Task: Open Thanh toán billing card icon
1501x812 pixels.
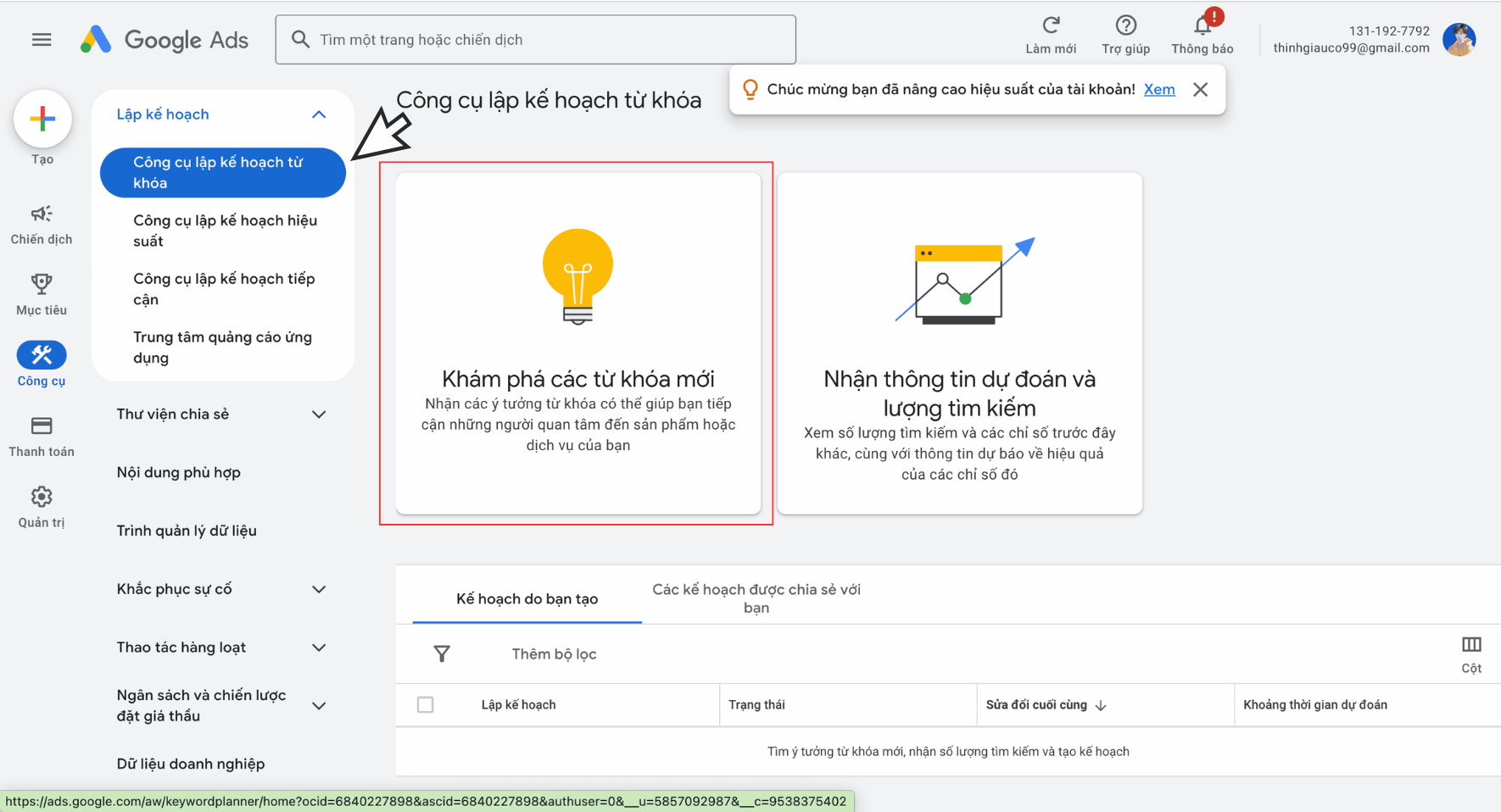Action: [42, 425]
